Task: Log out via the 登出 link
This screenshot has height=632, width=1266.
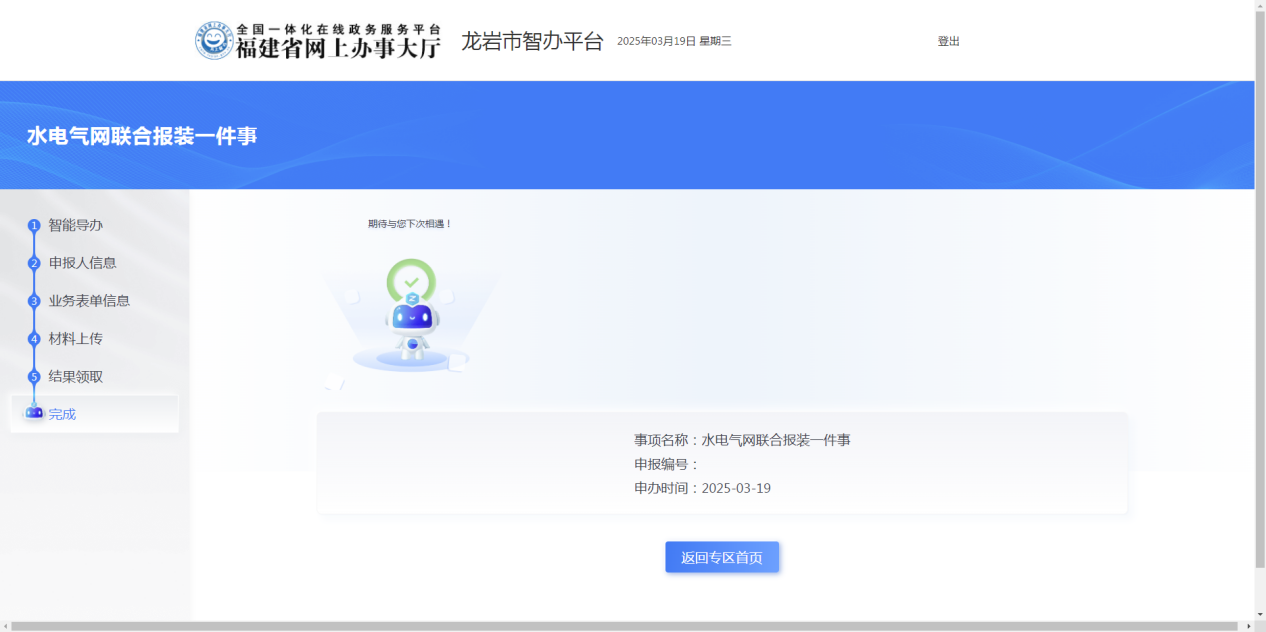Action: [948, 41]
